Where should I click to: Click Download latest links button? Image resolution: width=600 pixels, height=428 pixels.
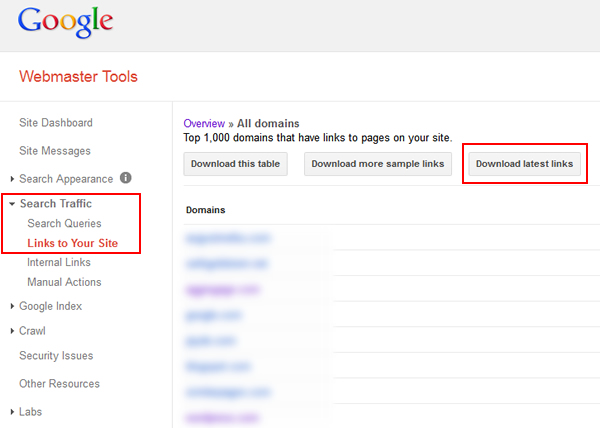pyautogui.click(x=525, y=164)
